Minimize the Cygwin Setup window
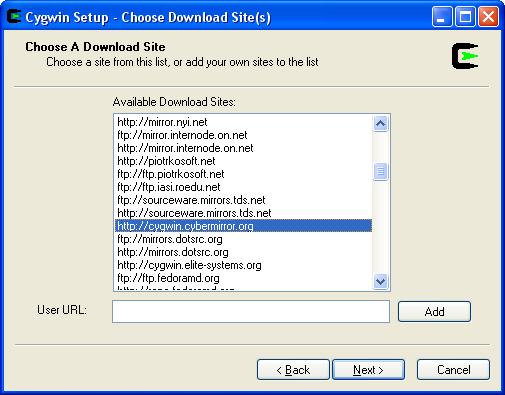This screenshot has width=505, height=395. [441, 17]
